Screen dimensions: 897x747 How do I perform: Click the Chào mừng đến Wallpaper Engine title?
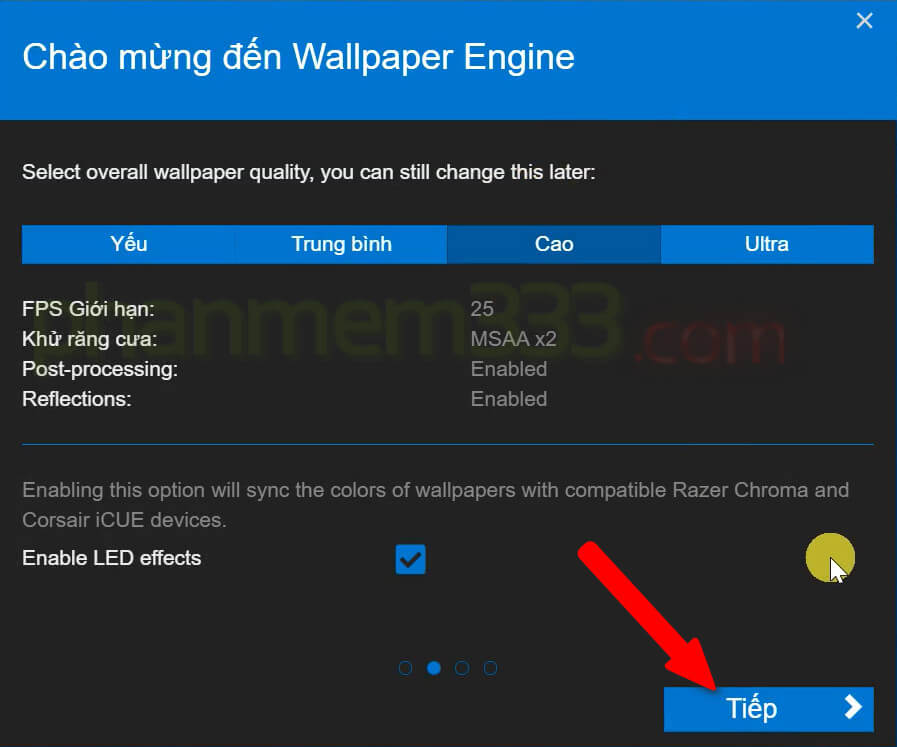298,57
